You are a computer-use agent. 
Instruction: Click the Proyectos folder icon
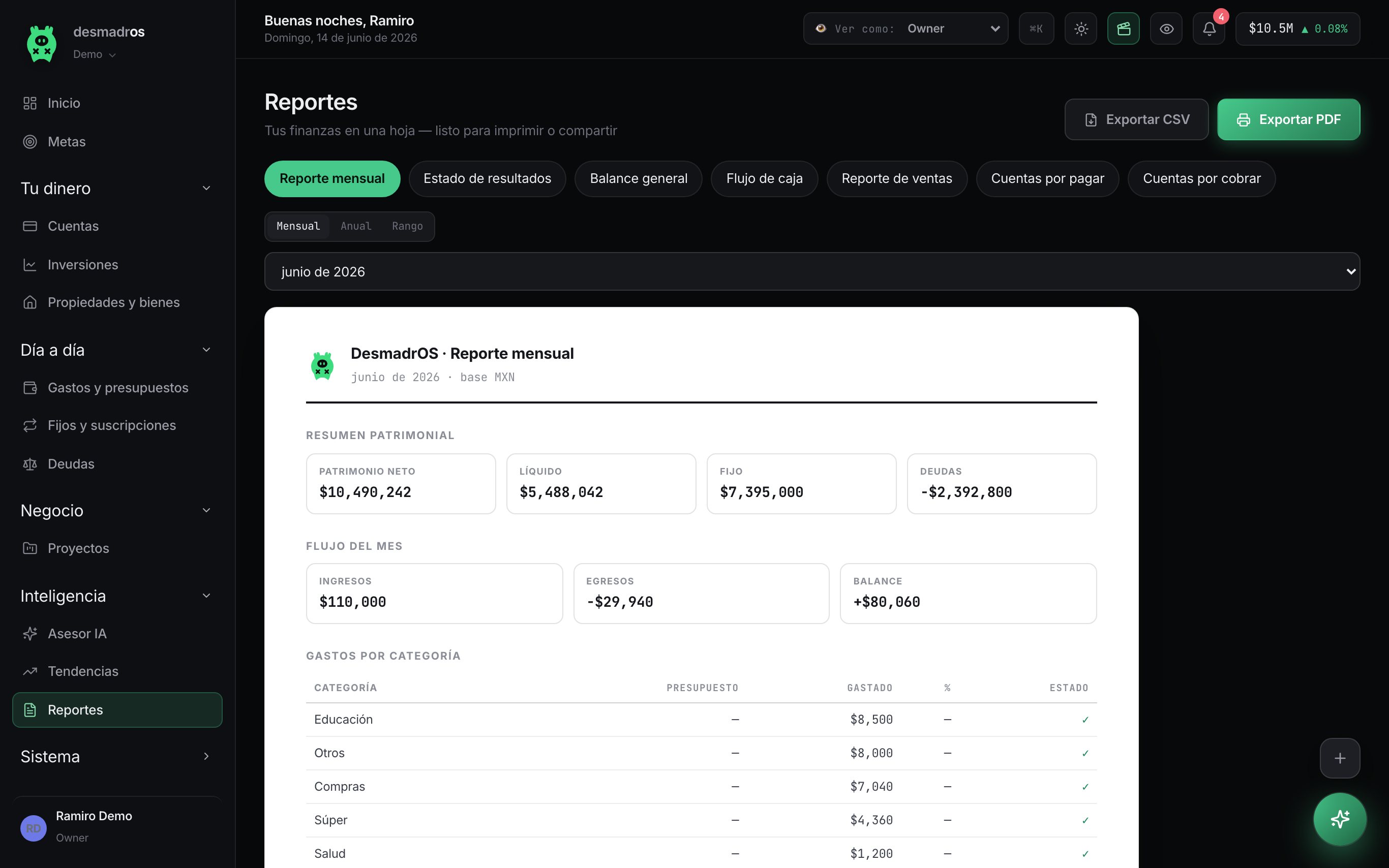click(30, 548)
